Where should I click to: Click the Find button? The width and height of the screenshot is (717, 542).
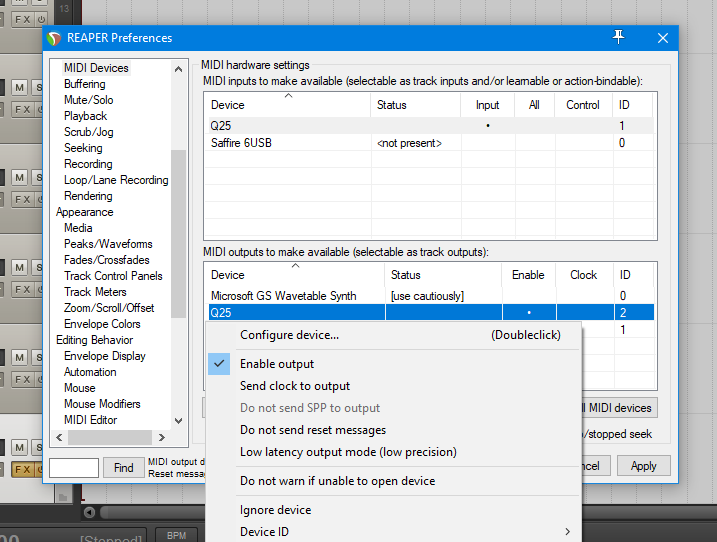[123, 467]
